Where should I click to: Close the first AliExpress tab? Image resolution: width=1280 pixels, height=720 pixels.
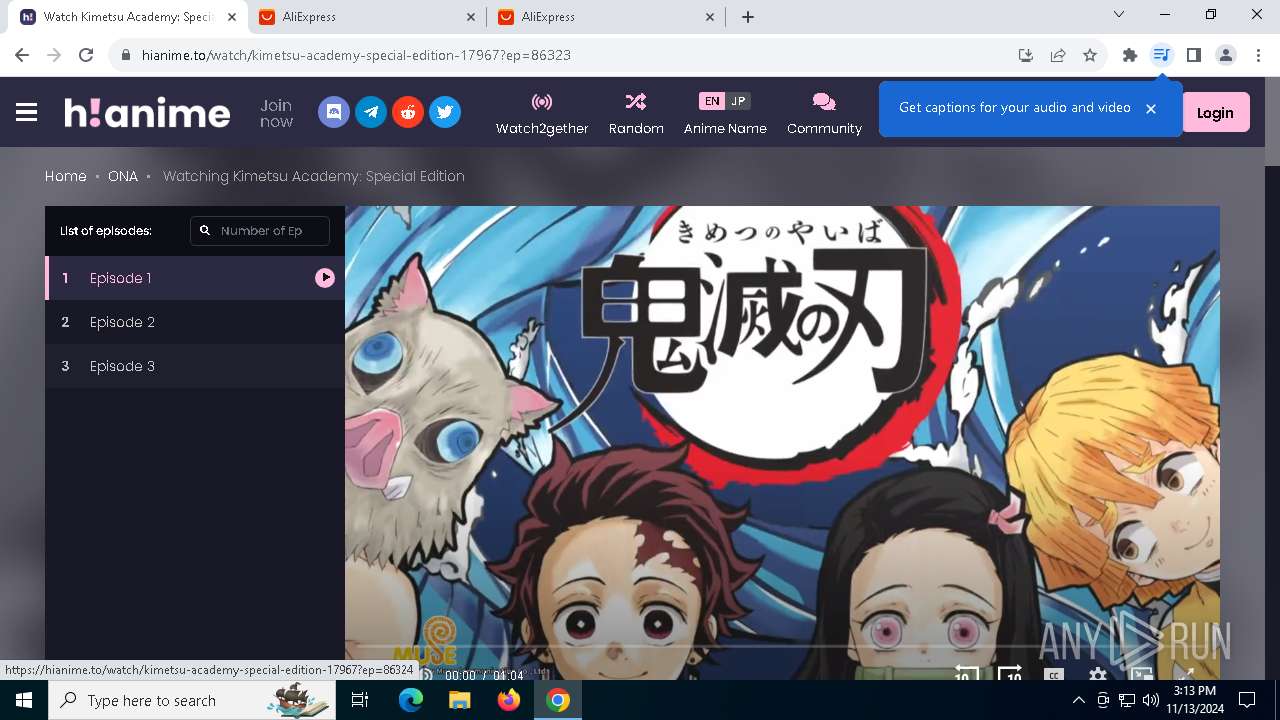[472, 17]
